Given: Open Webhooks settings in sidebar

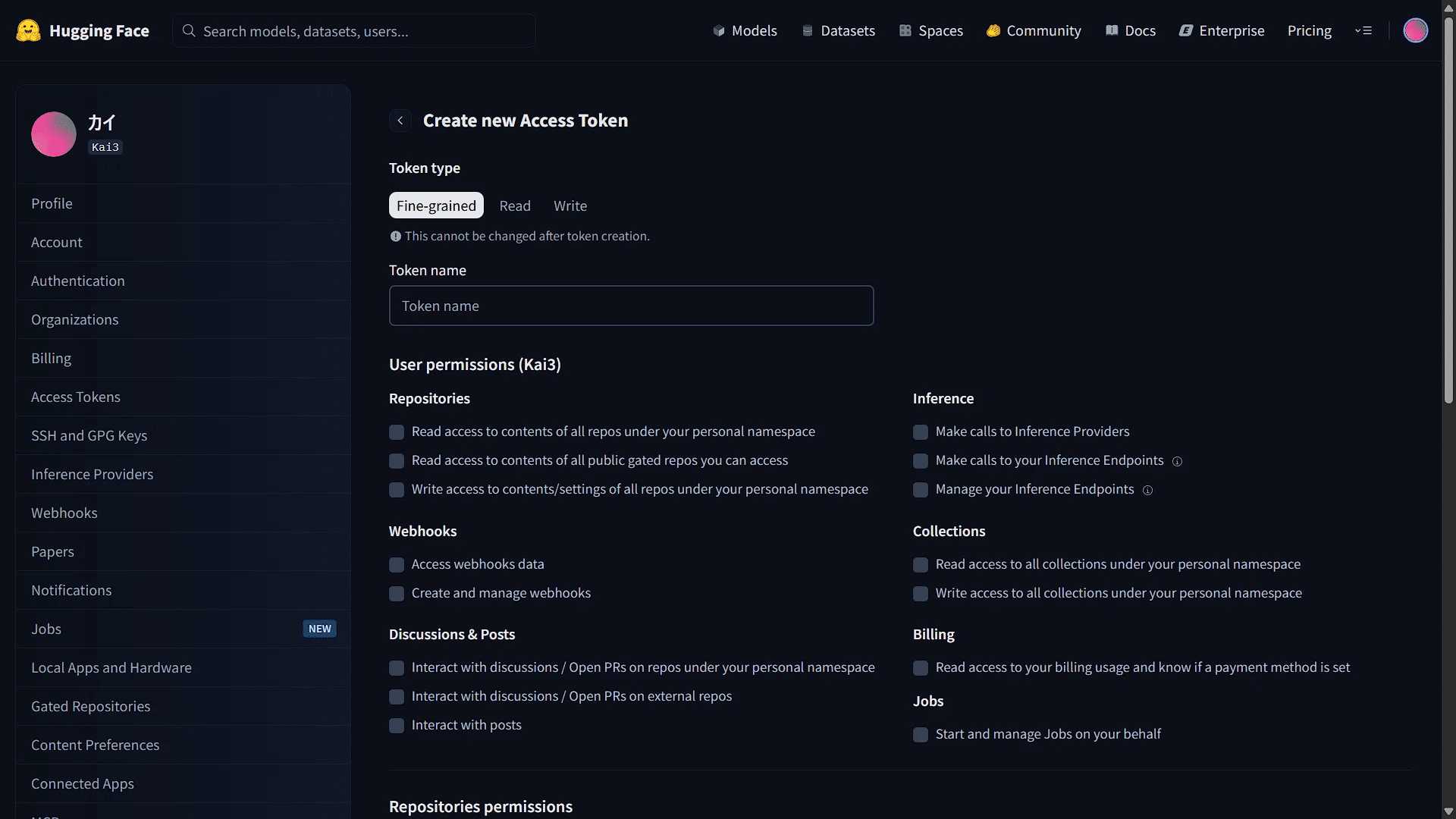Looking at the screenshot, I should point(183,513).
